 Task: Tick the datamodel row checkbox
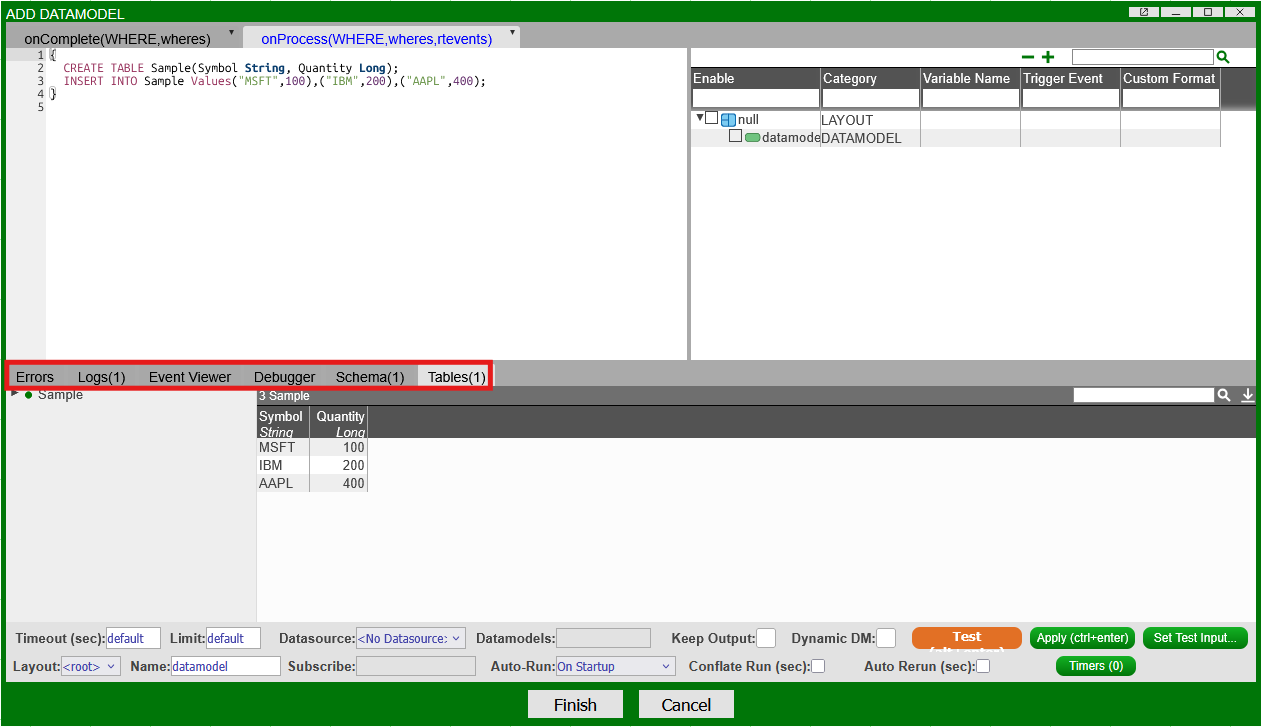tap(735, 136)
